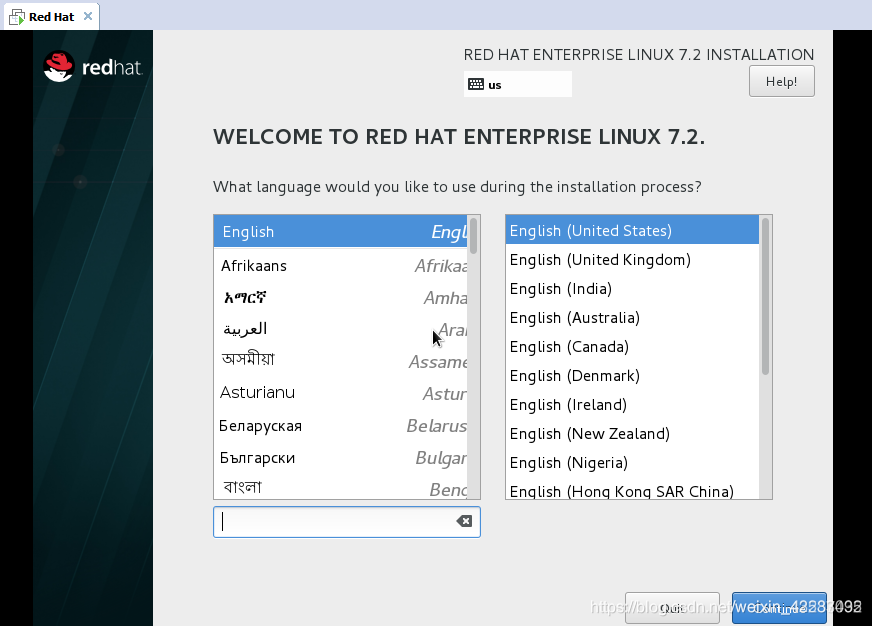Choose English (Denmark) locale
This screenshot has width=872, height=626.
(x=632, y=375)
